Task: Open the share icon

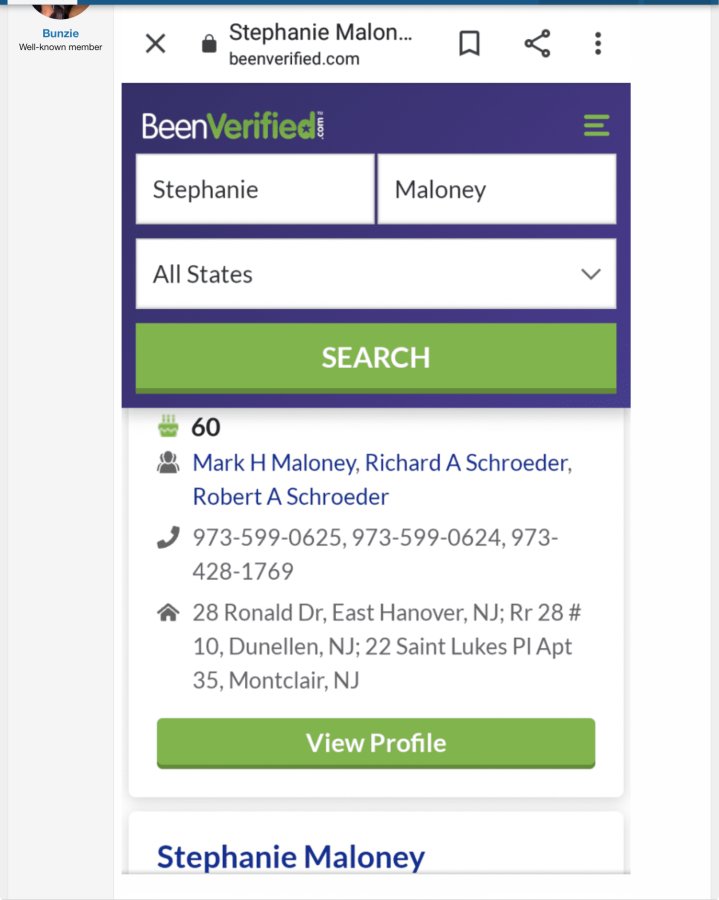Action: (537, 44)
